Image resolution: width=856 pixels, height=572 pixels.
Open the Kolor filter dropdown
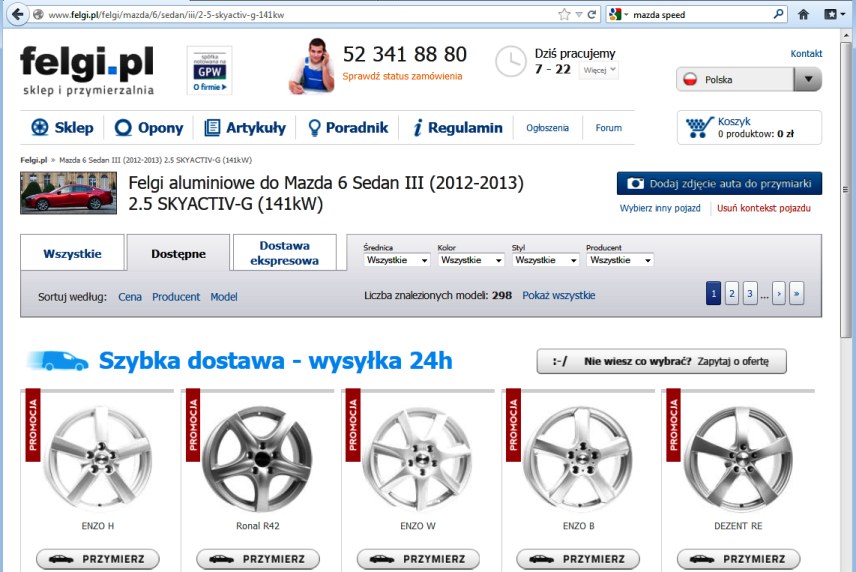472,260
